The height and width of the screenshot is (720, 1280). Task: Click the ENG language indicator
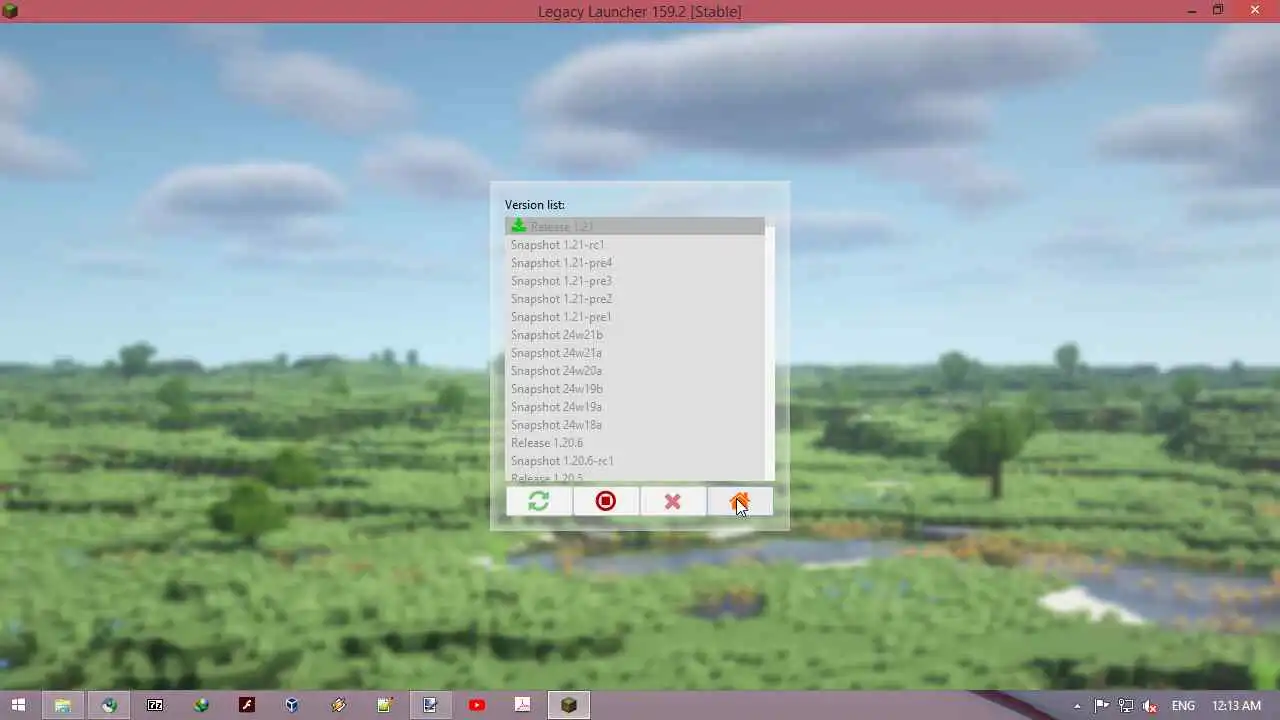(1183, 706)
